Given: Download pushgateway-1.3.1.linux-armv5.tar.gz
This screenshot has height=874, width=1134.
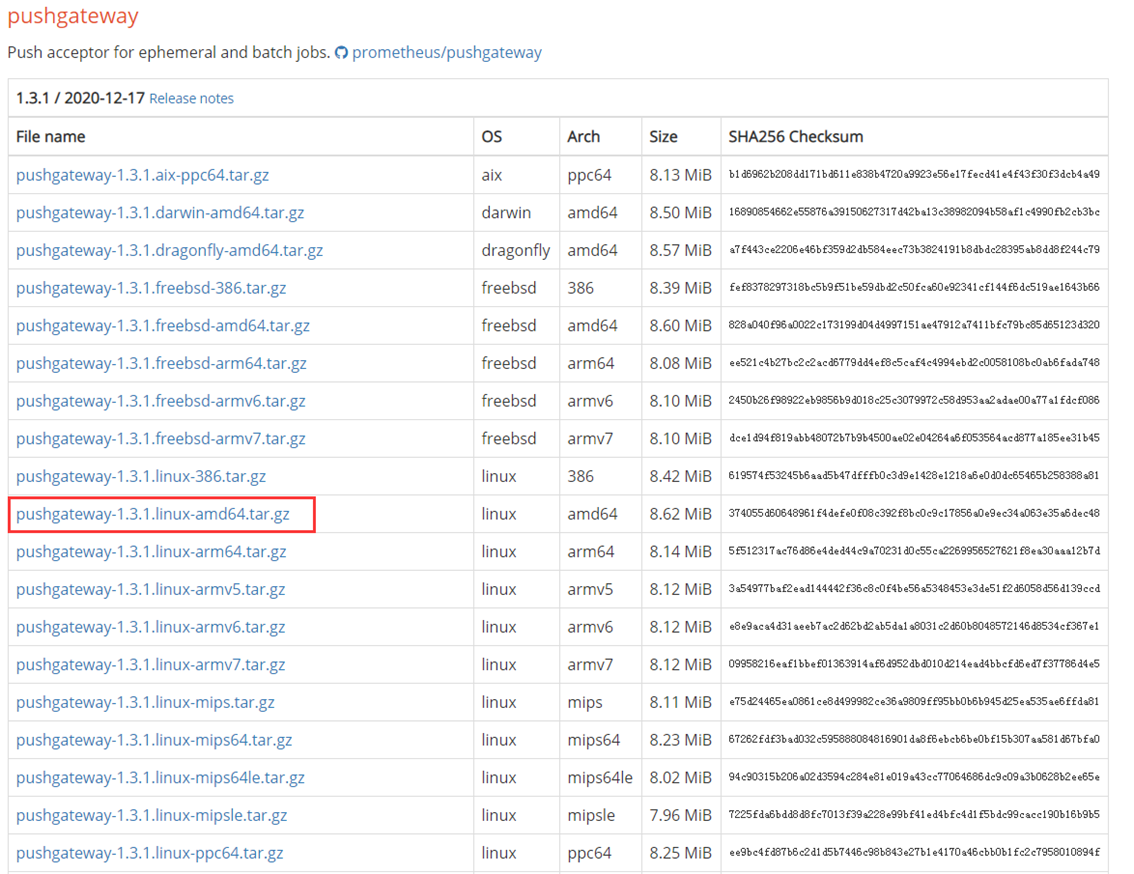Looking at the screenshot, I should [x=150, y=589].
